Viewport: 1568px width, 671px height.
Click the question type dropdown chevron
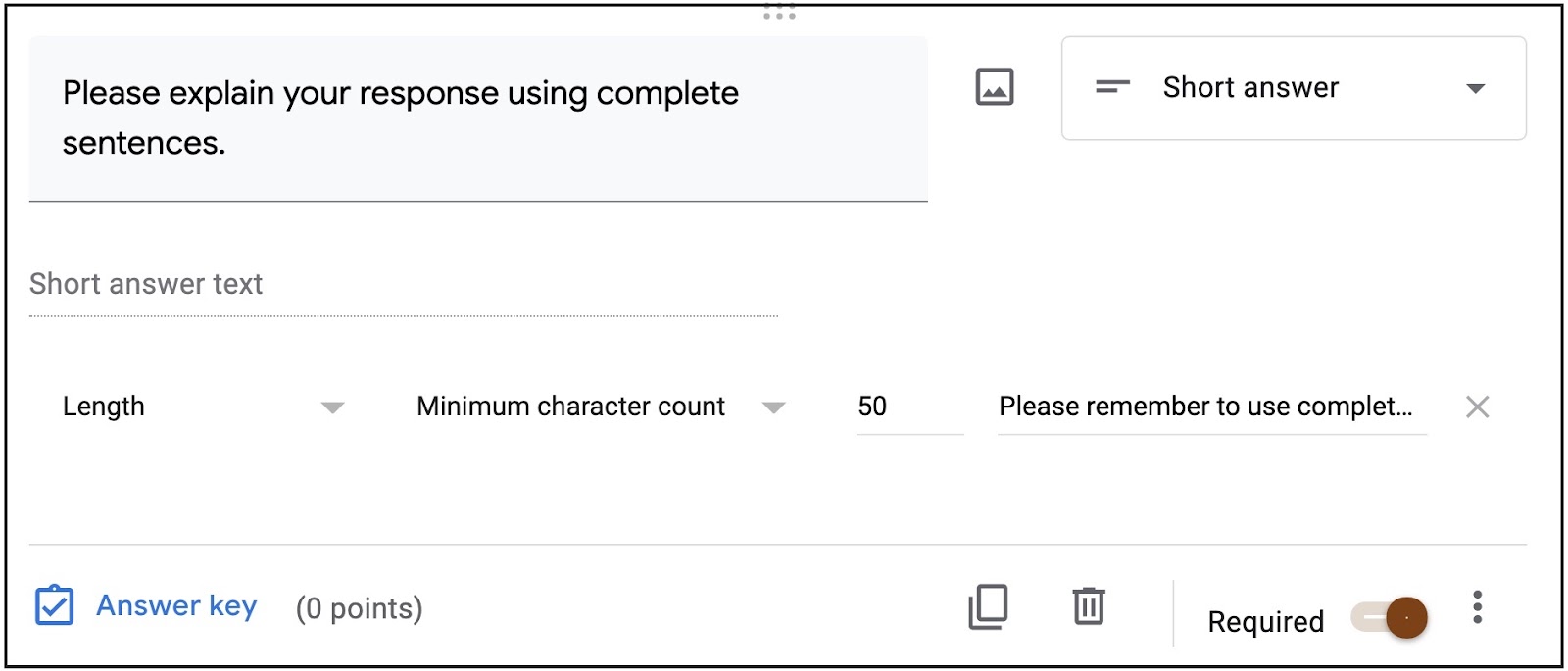(1474, 88)
